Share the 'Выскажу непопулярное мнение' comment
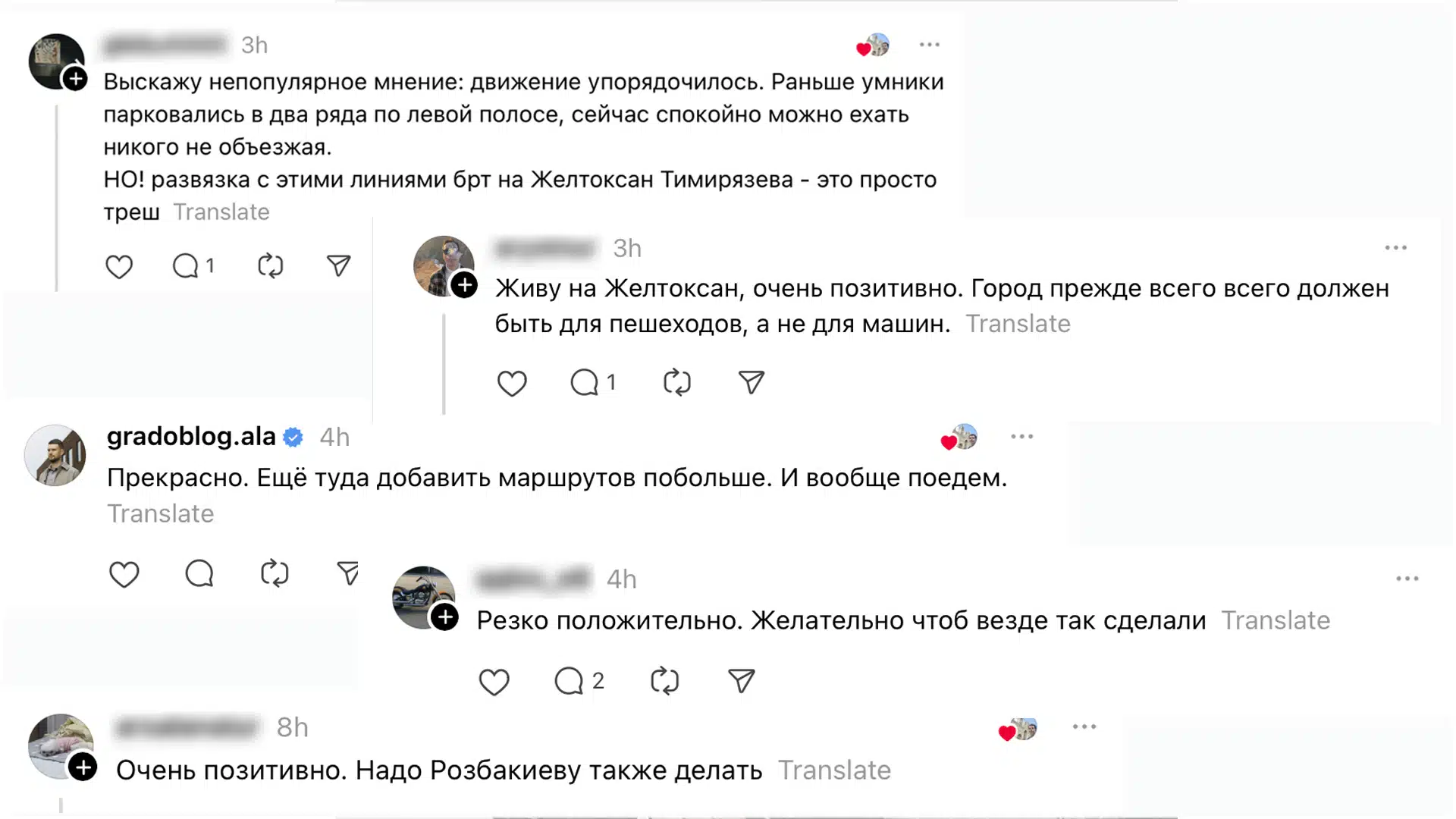The height and width of the screenshot is (819, 1456). tap(338, 265)
